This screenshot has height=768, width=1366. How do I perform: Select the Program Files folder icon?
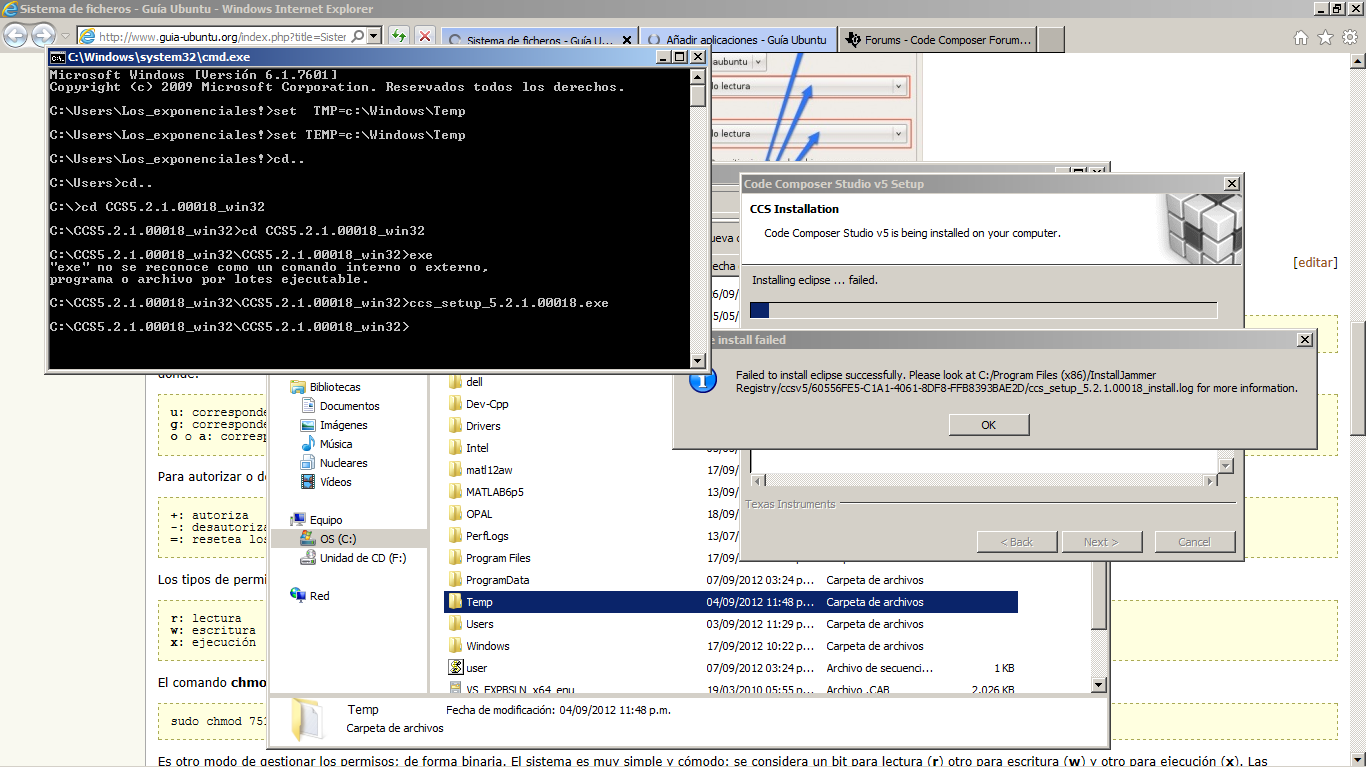[455, 558]
